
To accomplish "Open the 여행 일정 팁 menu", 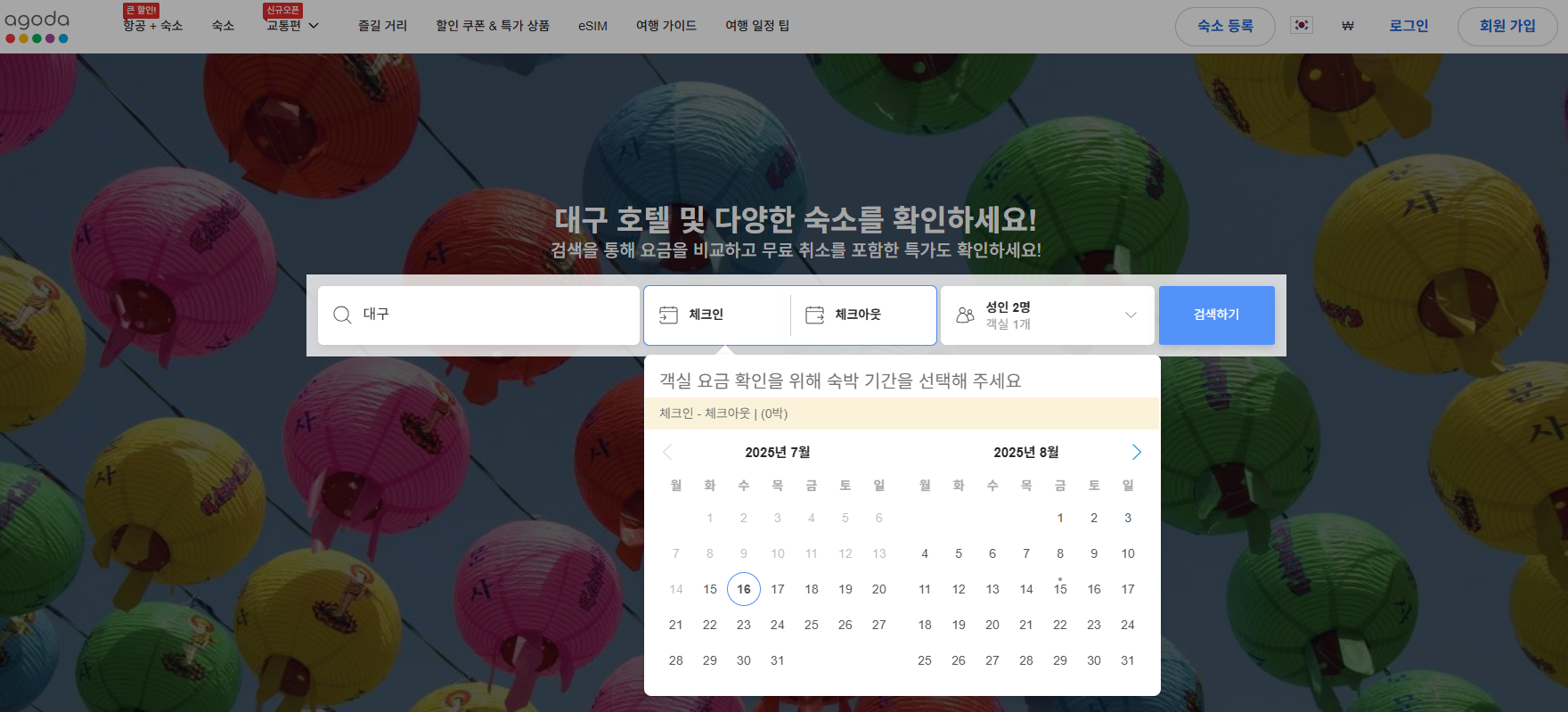I will 757,26.
